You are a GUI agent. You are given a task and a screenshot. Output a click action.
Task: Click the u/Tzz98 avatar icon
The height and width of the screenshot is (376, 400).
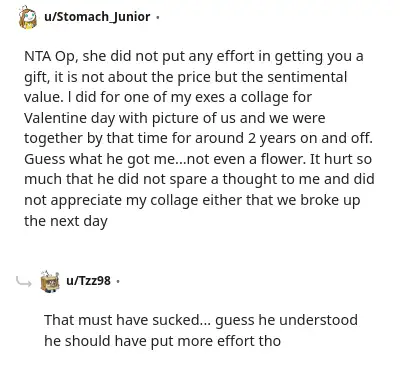coord(50,282)
